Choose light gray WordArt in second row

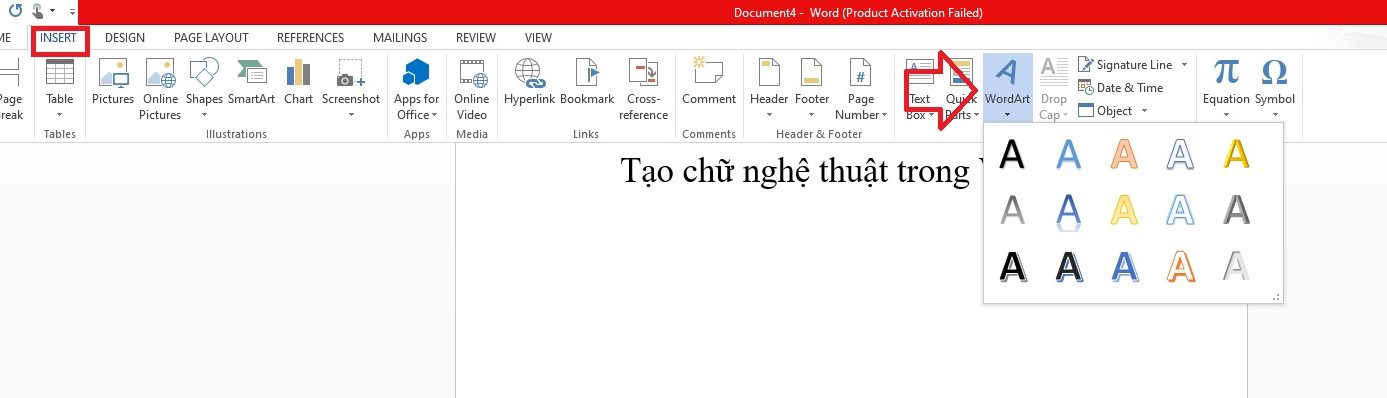pos(1013,209)
